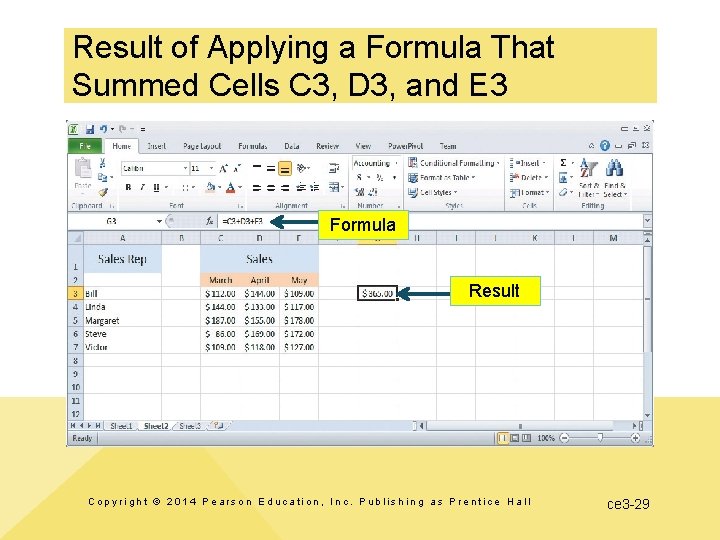Click the Increase Font Size icon
The width and height of the screenshot is (720, 540).
(223, 169)
